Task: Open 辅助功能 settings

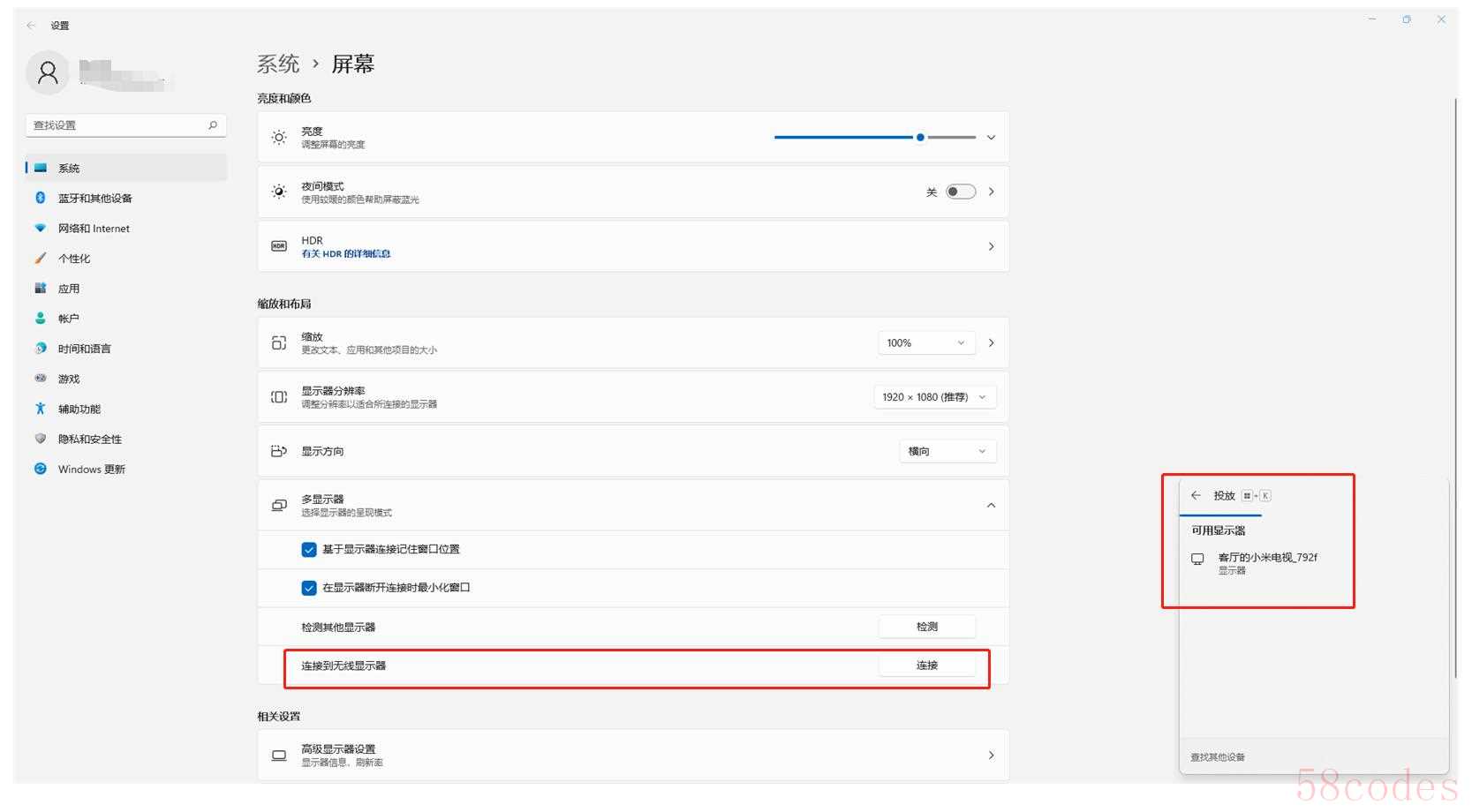Action: click(126, 409)
